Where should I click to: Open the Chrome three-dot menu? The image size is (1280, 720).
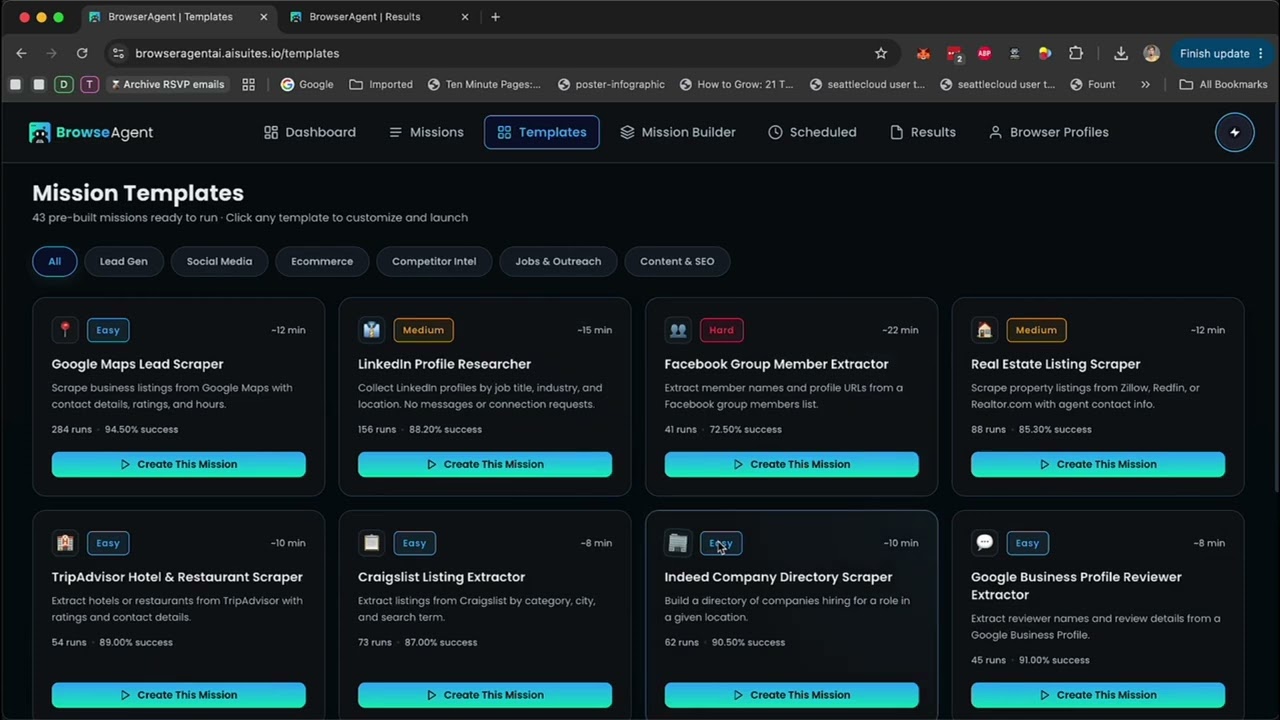[1260, 53]
